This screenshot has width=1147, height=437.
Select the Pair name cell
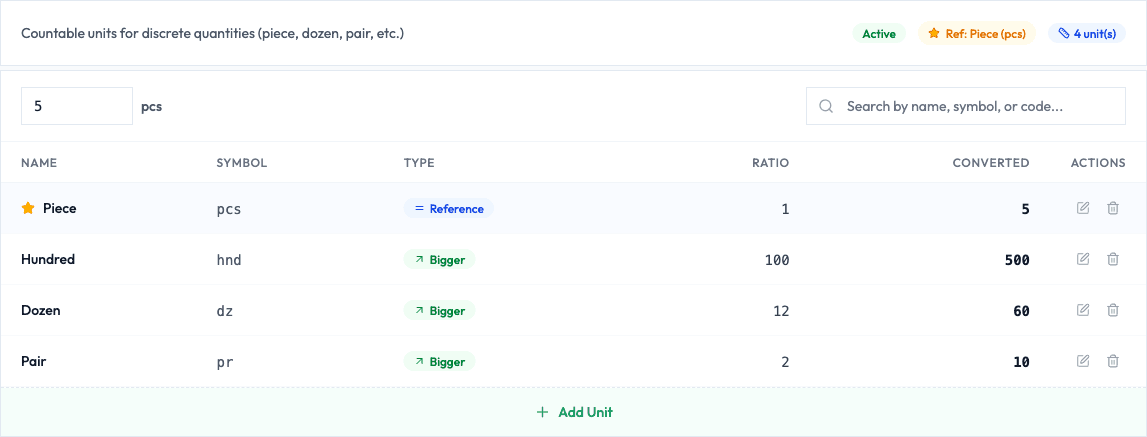34,361
